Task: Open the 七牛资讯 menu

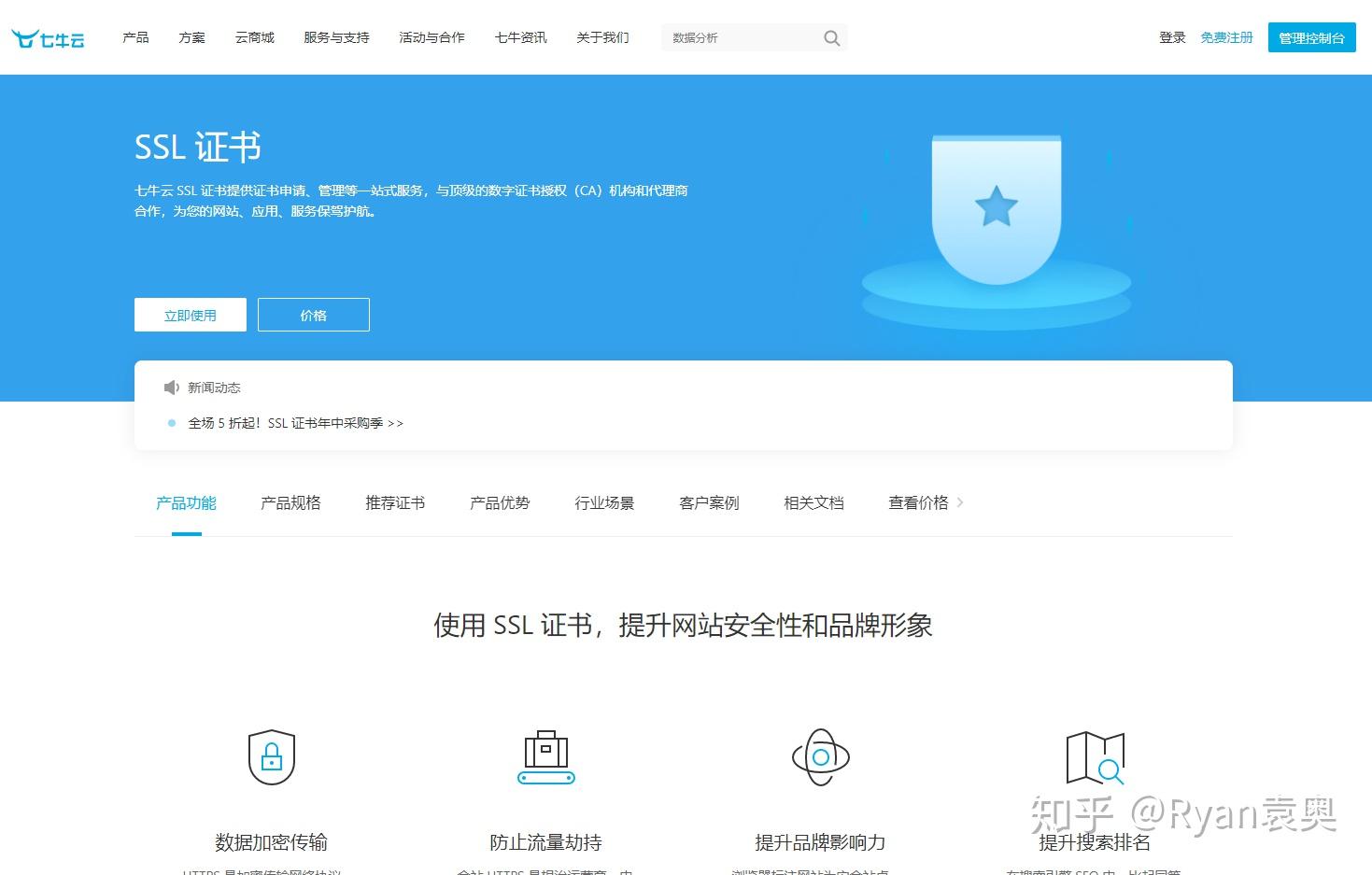Action: pyautogui.click(x=520, y=37)
